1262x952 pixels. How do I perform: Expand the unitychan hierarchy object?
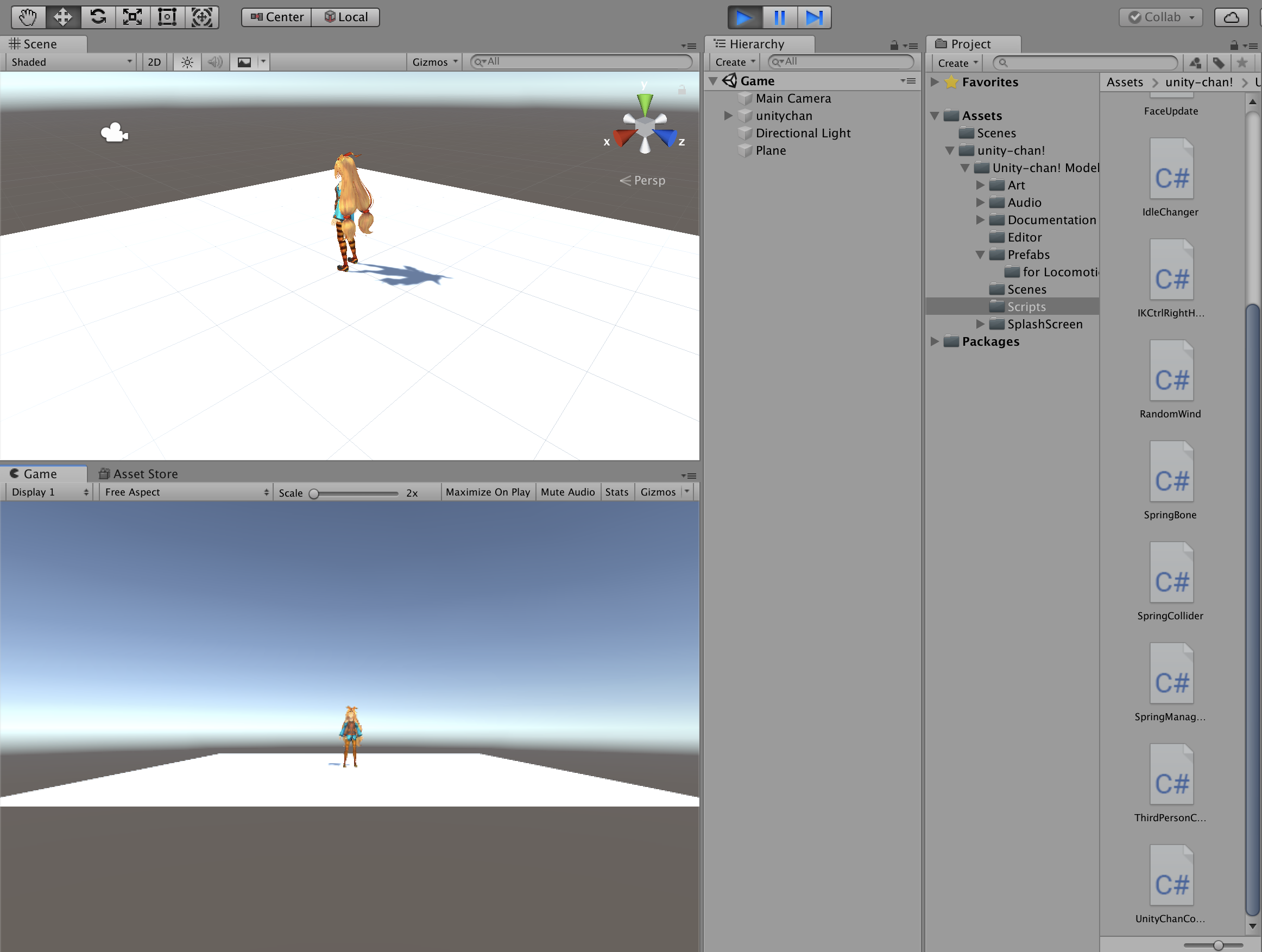(x=728, y=116)
